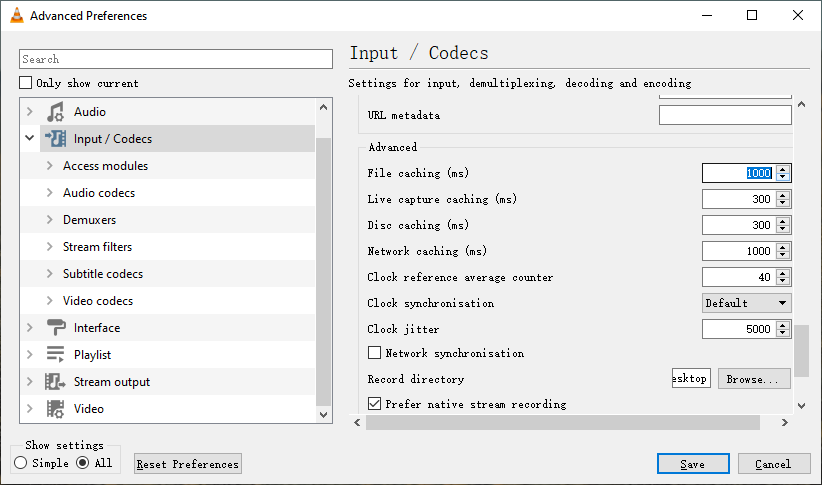The width and height of the screenshot is (822, 485).
Task: Expand Video codecs subtree
Action: point(50,300)
